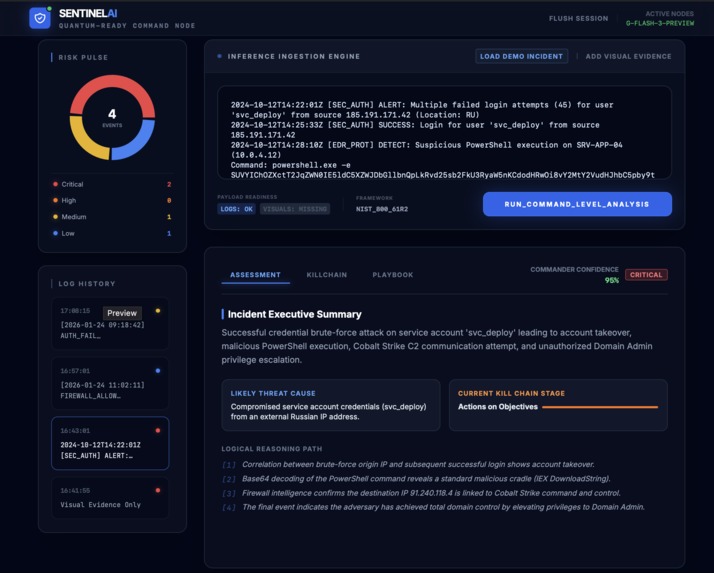Viewport: 714px width, 573px height.
Task: Click the 95% commander confidence value
Action: (x=612, y=280)
